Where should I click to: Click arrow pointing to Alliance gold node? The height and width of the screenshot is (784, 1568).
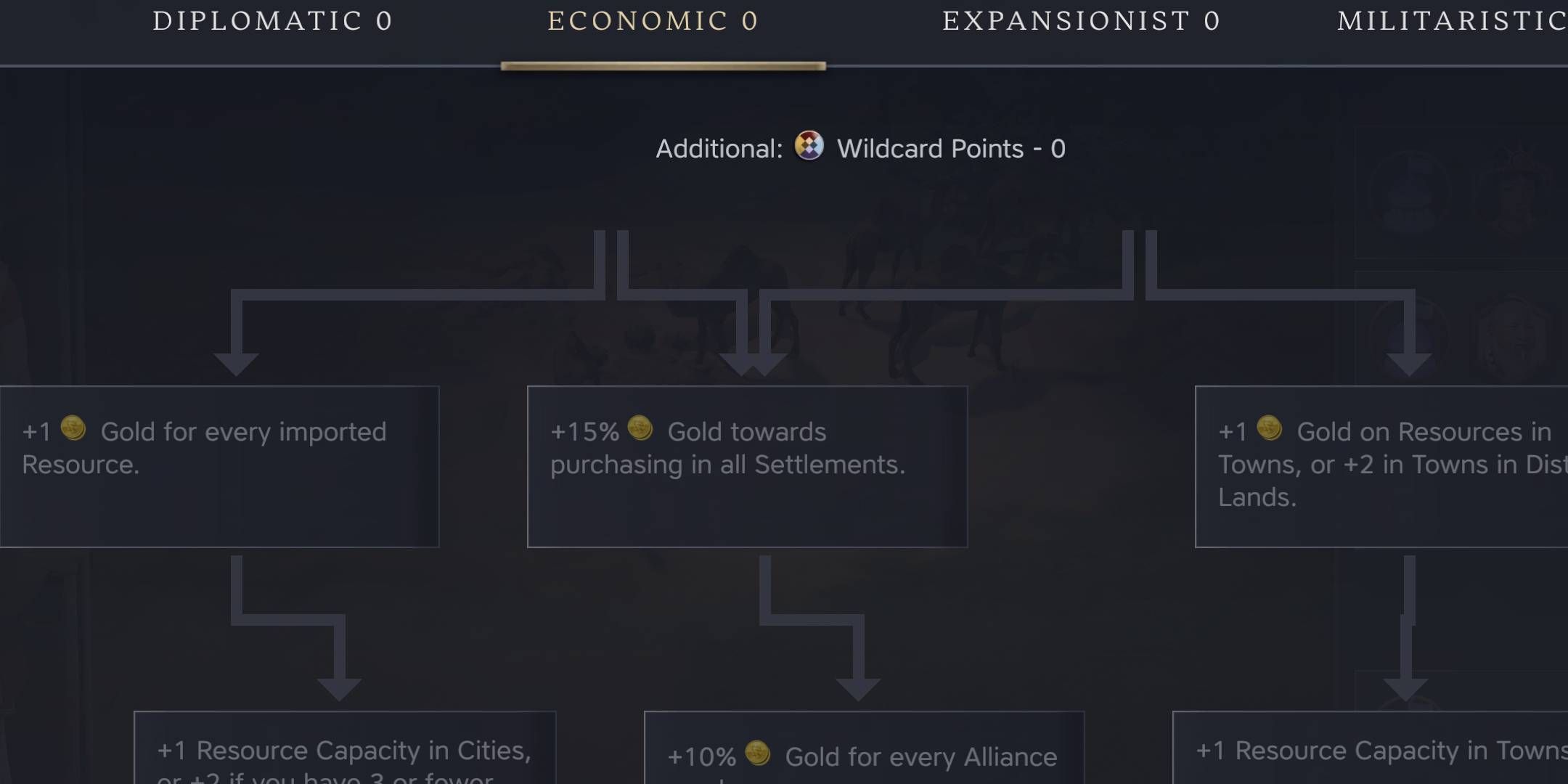coord(858,688)
